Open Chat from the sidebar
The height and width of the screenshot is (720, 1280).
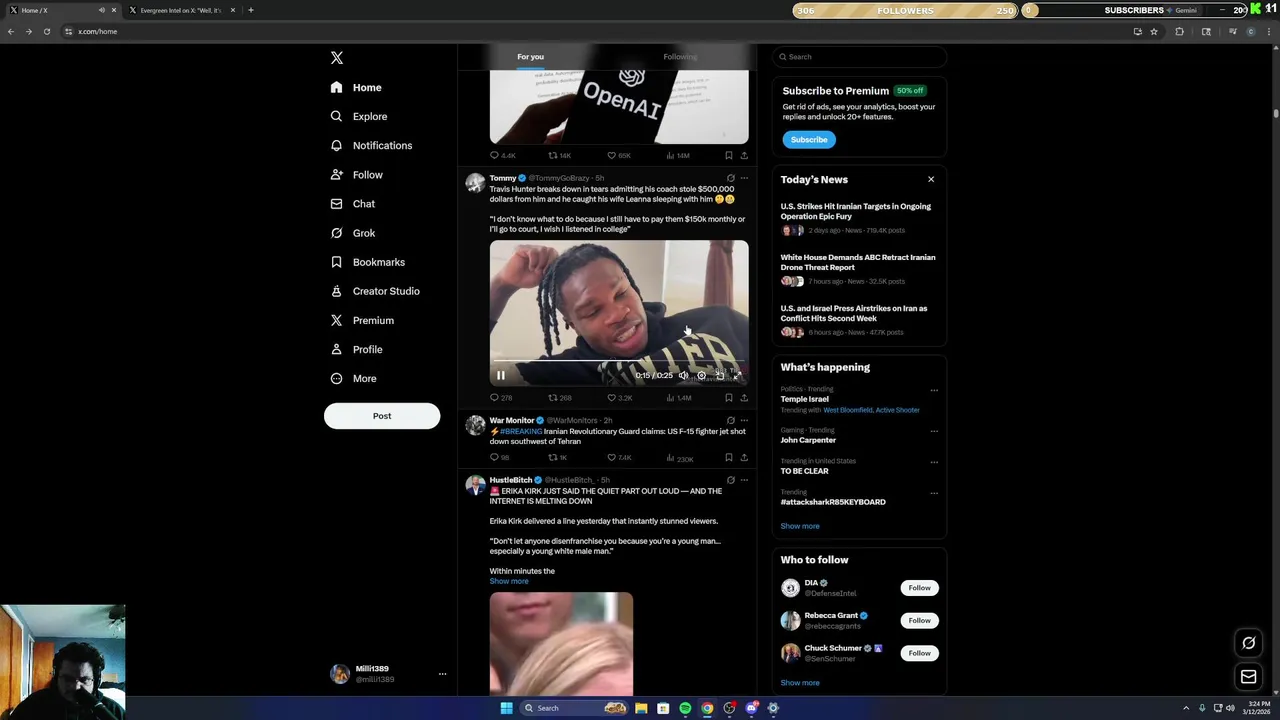(353, 204)
